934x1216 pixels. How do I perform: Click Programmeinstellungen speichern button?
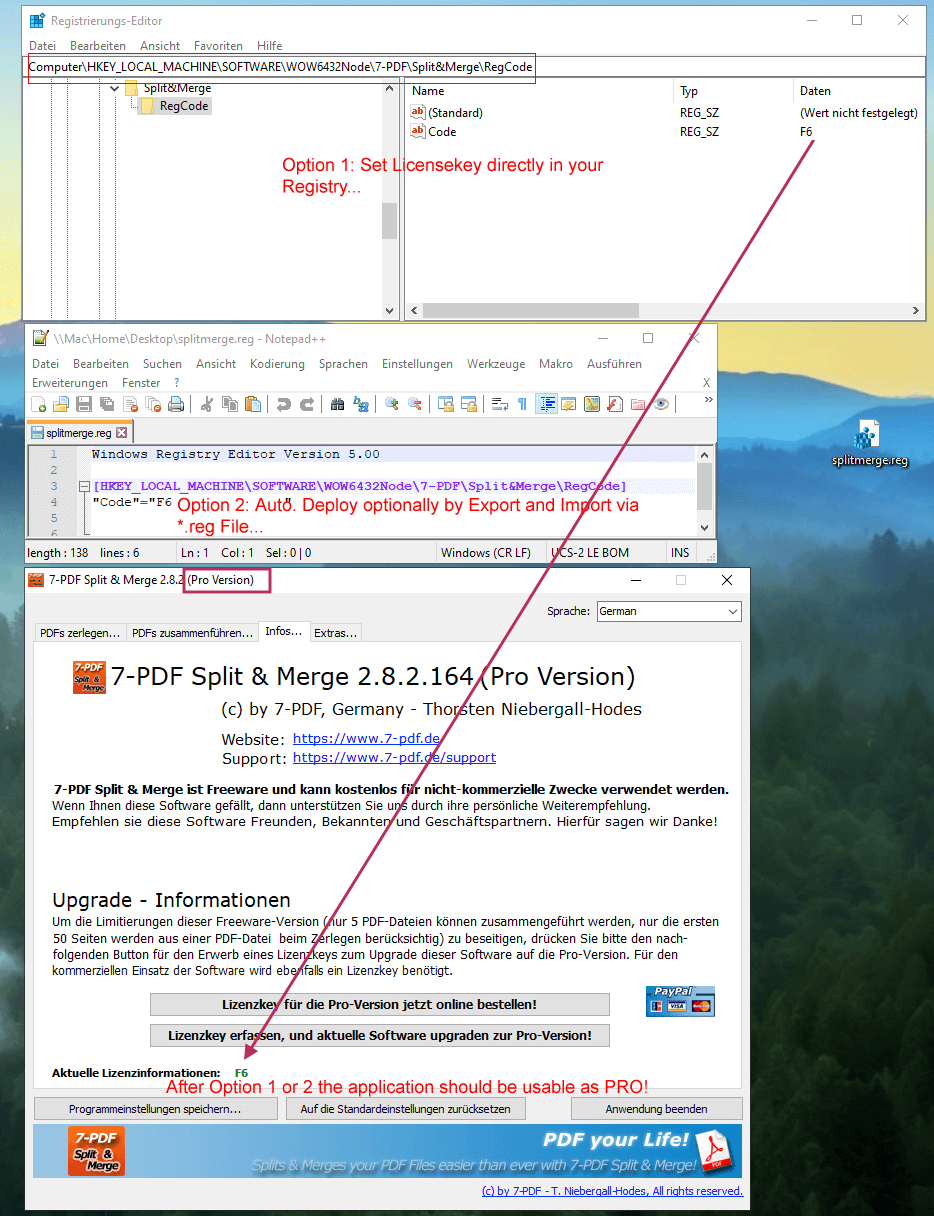pyautogui.click(x=154, y=1109)
